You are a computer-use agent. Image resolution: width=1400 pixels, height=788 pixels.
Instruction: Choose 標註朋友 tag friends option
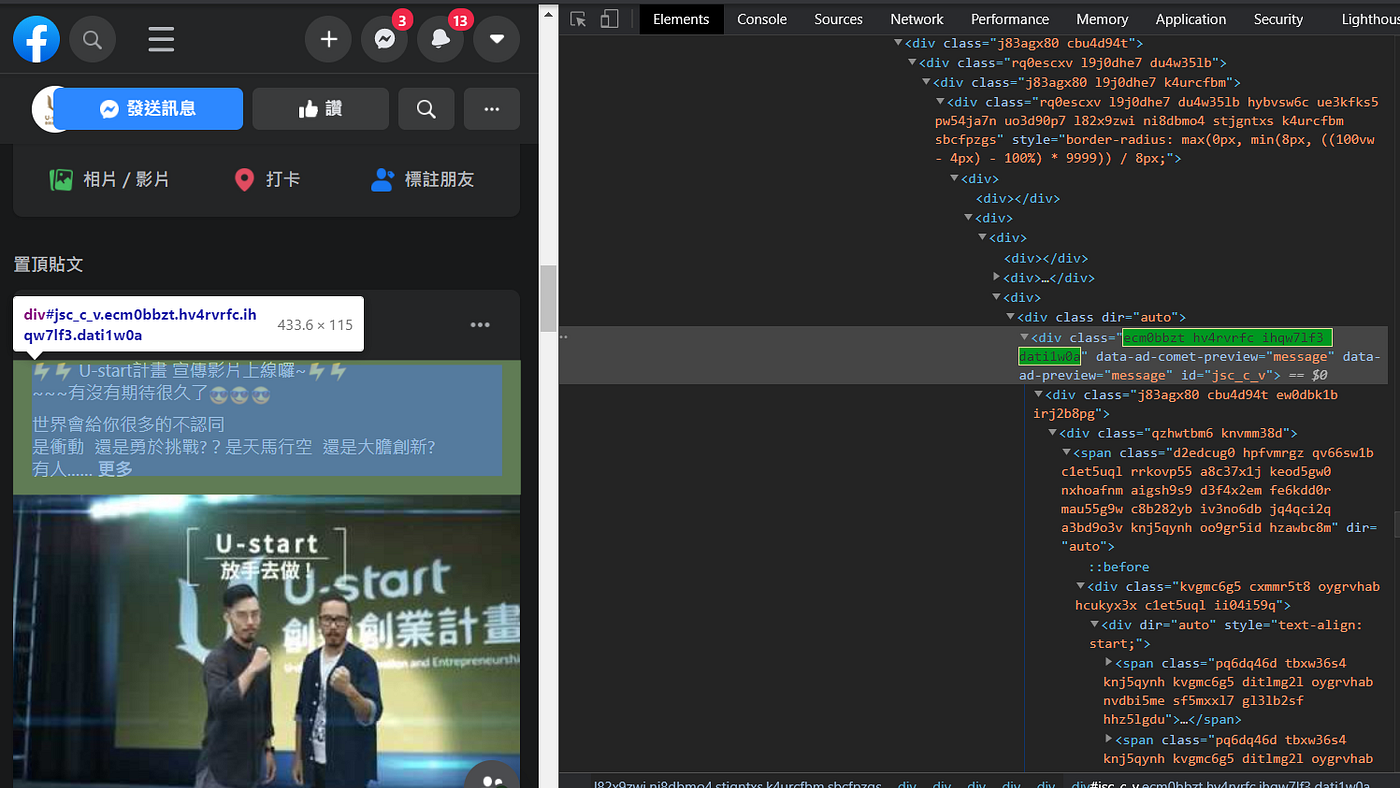click(423, 180)
